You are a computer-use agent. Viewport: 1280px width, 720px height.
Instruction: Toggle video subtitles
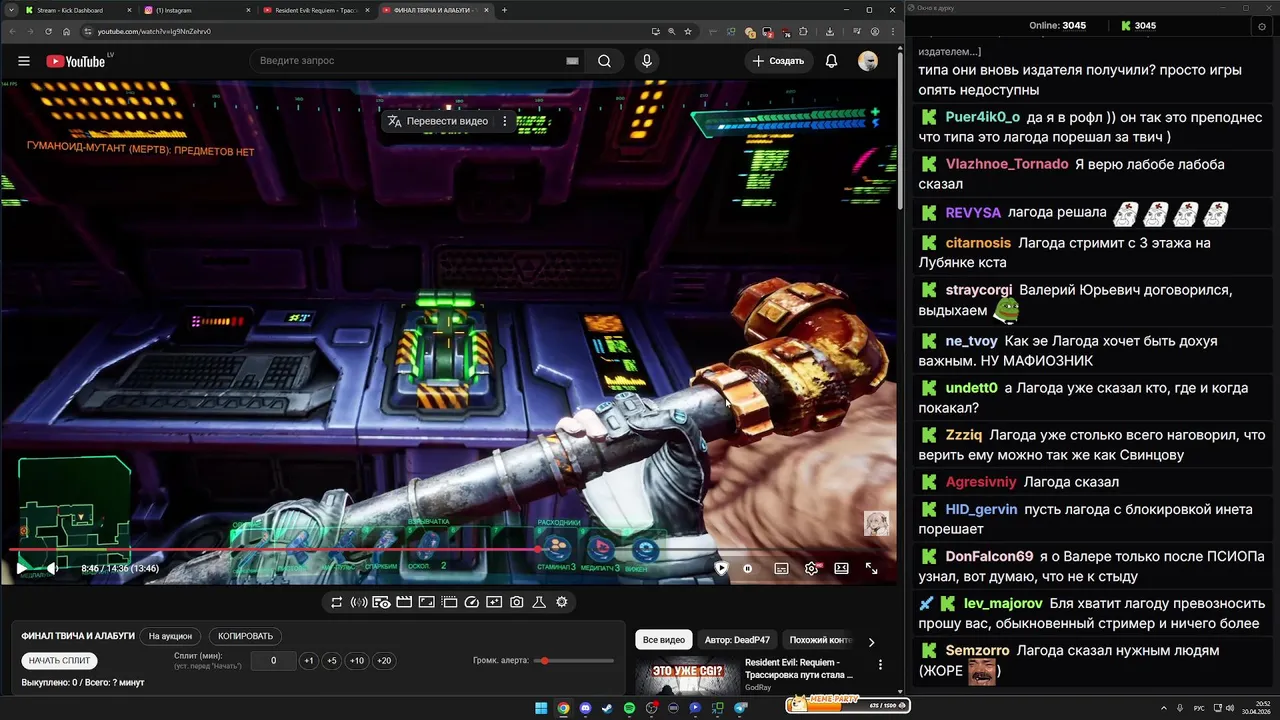781,568
